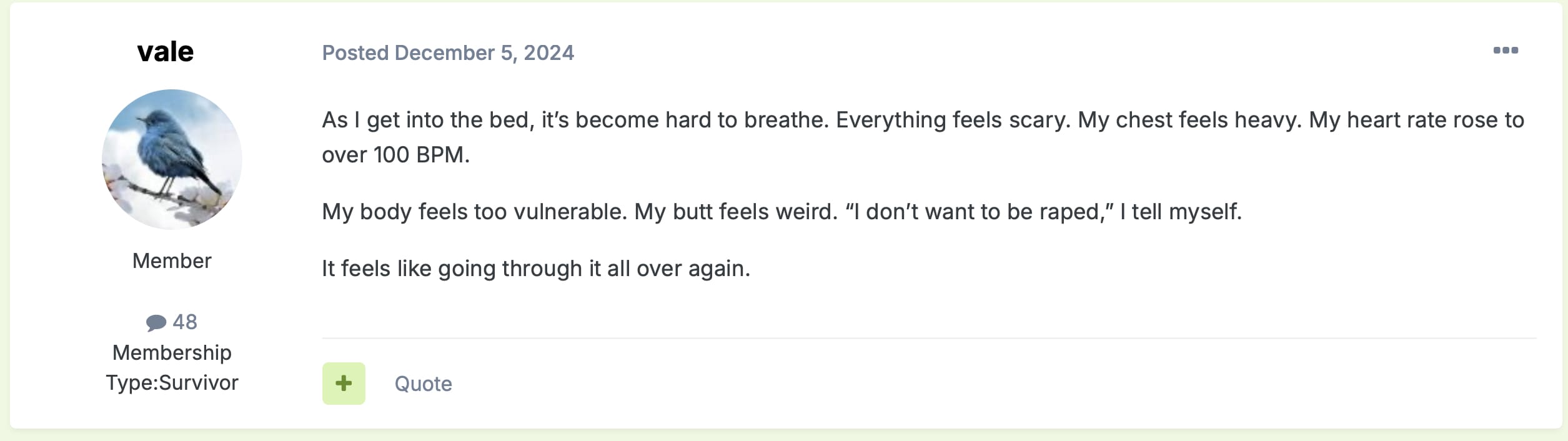The image size is (1568, 441).
Task: Click the divider line above Quote
Action: coord(928,339)
